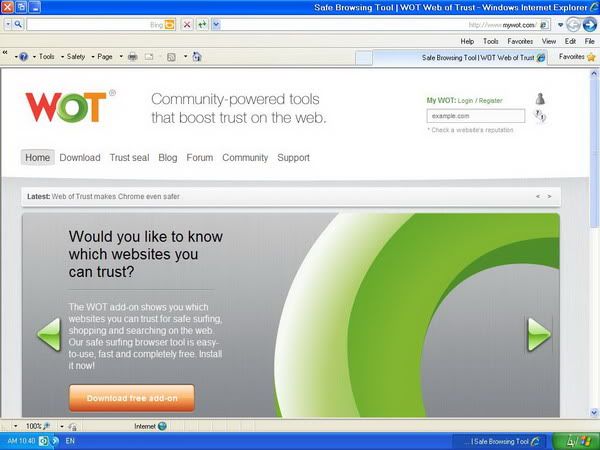Screen dimensions: 600x450
Task: Click the scroll up arrow
Action: 594,73
